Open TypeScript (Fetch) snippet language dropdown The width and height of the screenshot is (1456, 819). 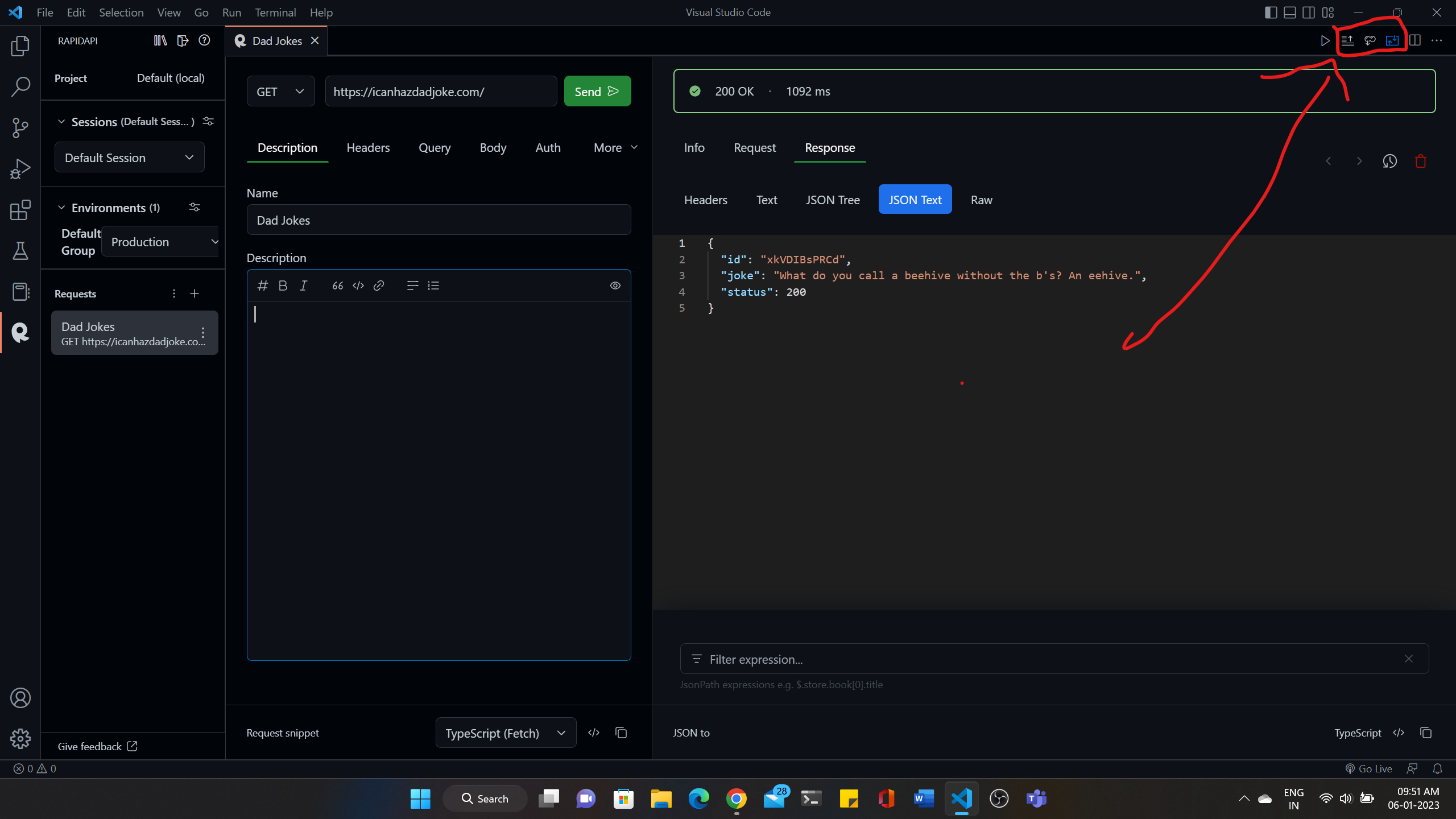pyautogui.click(x=505, y=733)
